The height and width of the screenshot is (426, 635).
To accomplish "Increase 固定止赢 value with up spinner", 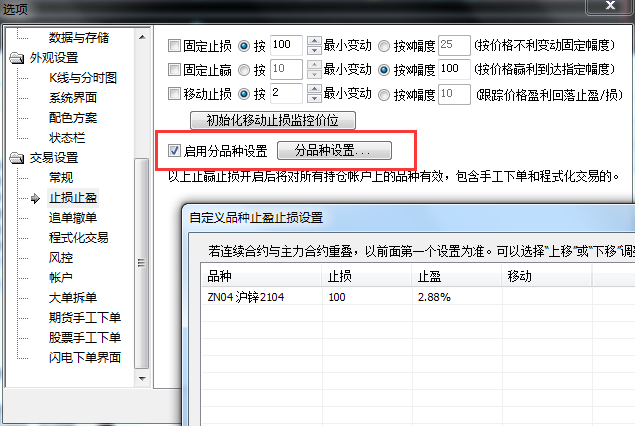I will click(x=314, y=65).
